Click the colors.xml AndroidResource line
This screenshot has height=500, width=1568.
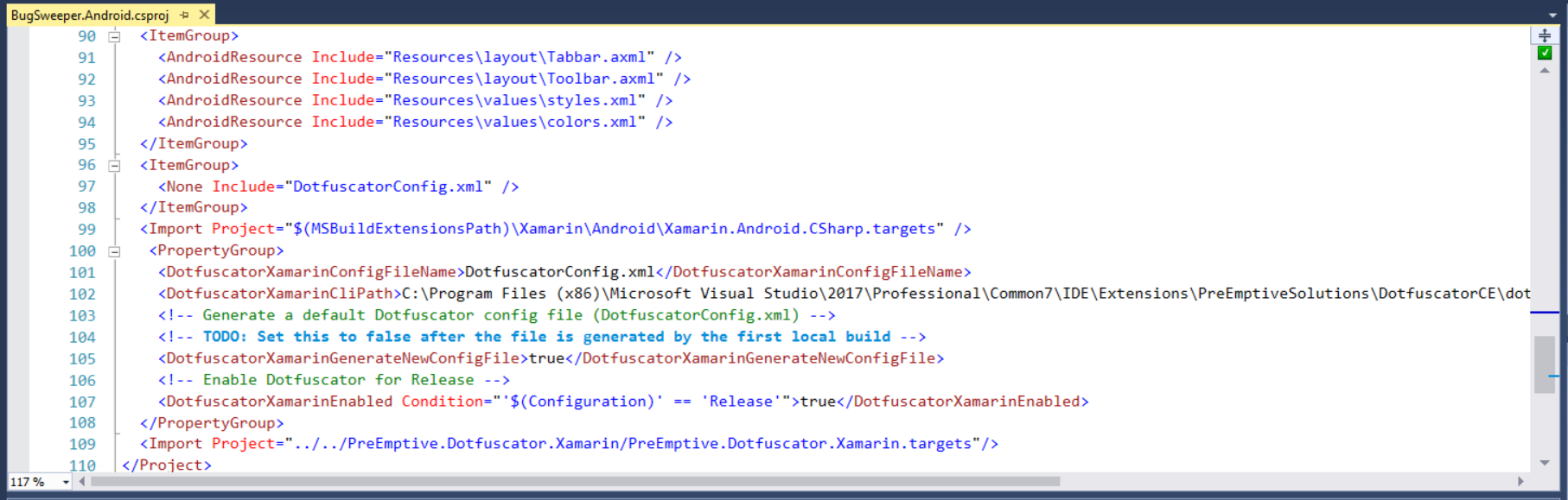416,122
